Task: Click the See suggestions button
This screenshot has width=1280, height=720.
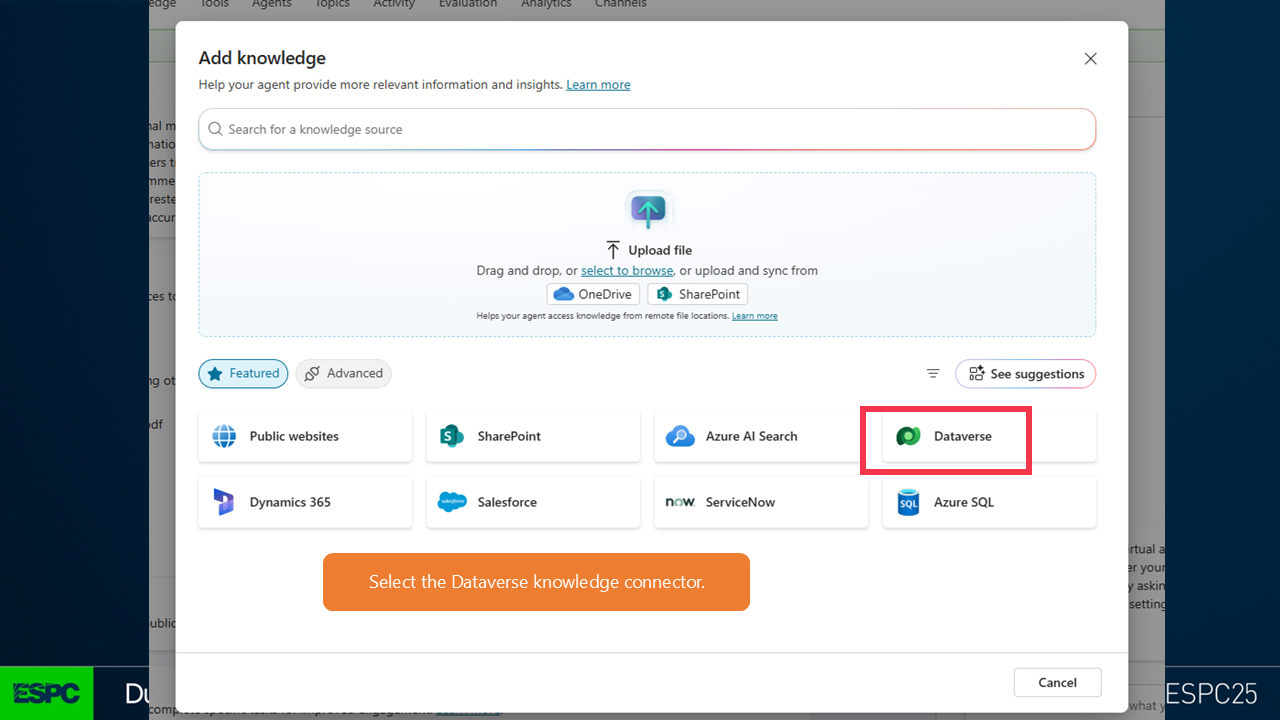Action: click(1025, 374)
